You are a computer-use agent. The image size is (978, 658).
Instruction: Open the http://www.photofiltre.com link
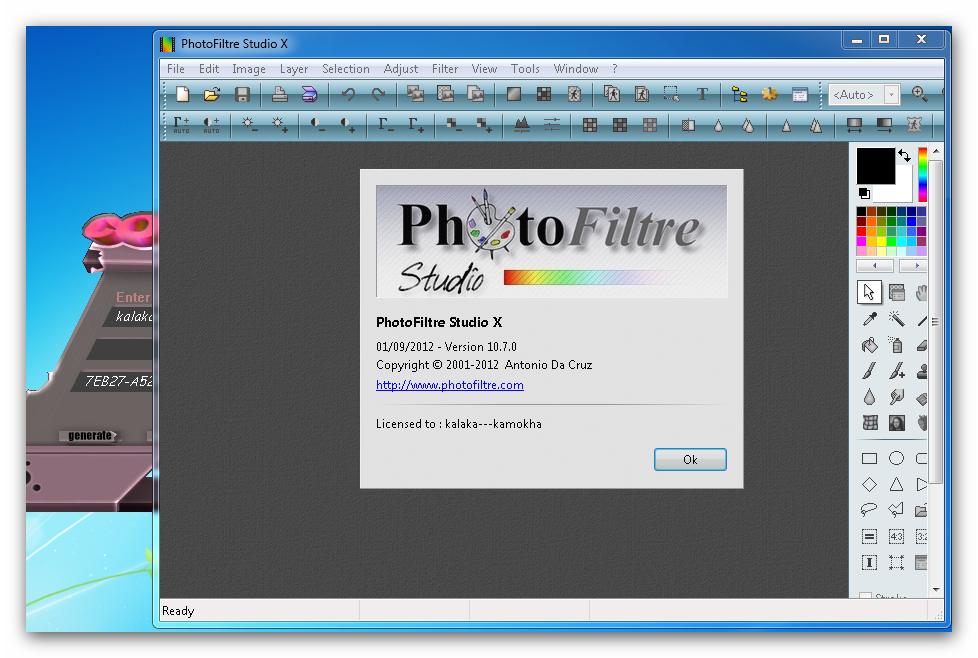click(450, 385)
